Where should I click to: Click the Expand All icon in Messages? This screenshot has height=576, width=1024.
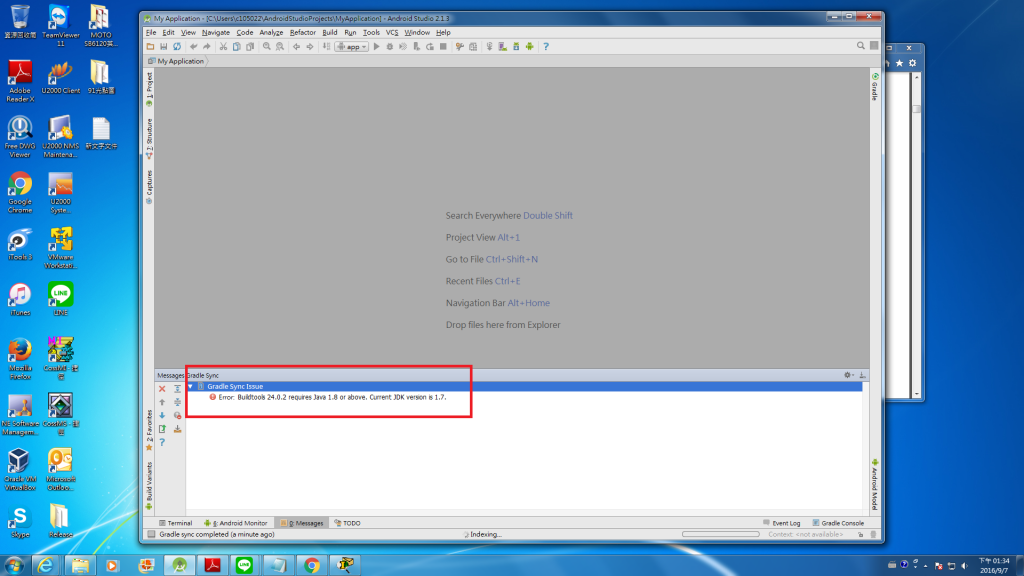177,389
